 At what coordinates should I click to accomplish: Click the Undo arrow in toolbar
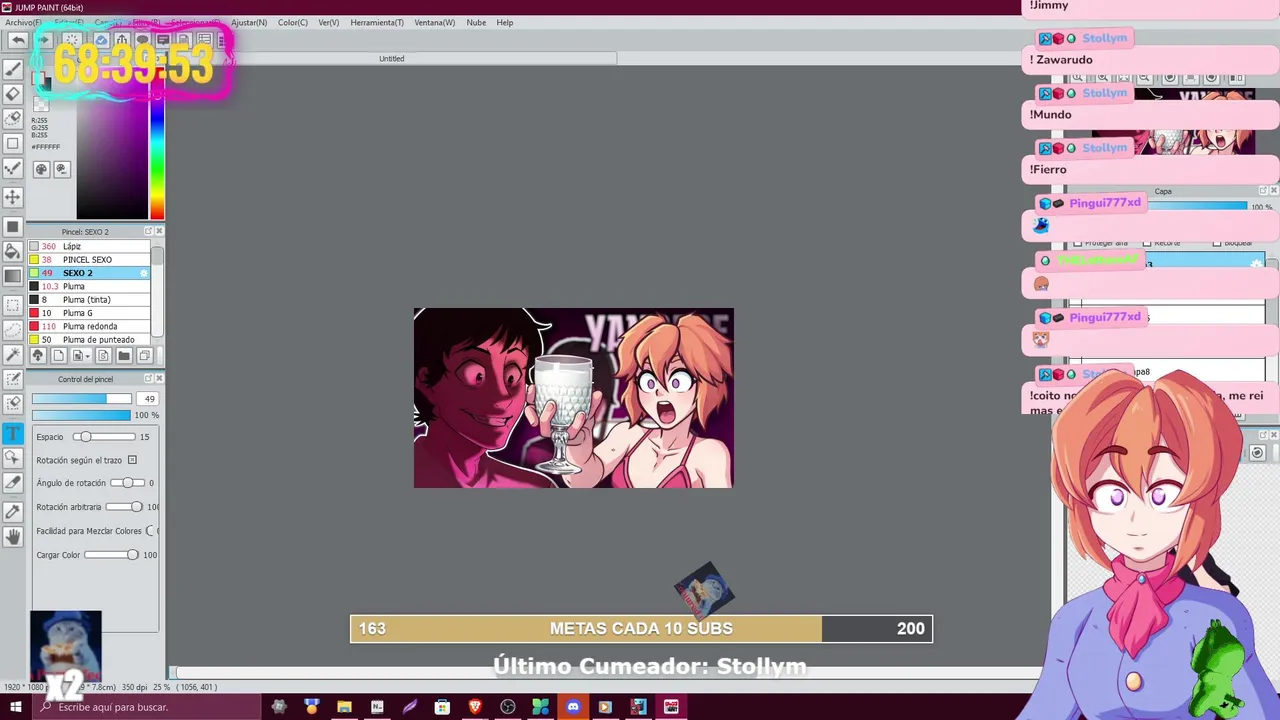(18, 40)
